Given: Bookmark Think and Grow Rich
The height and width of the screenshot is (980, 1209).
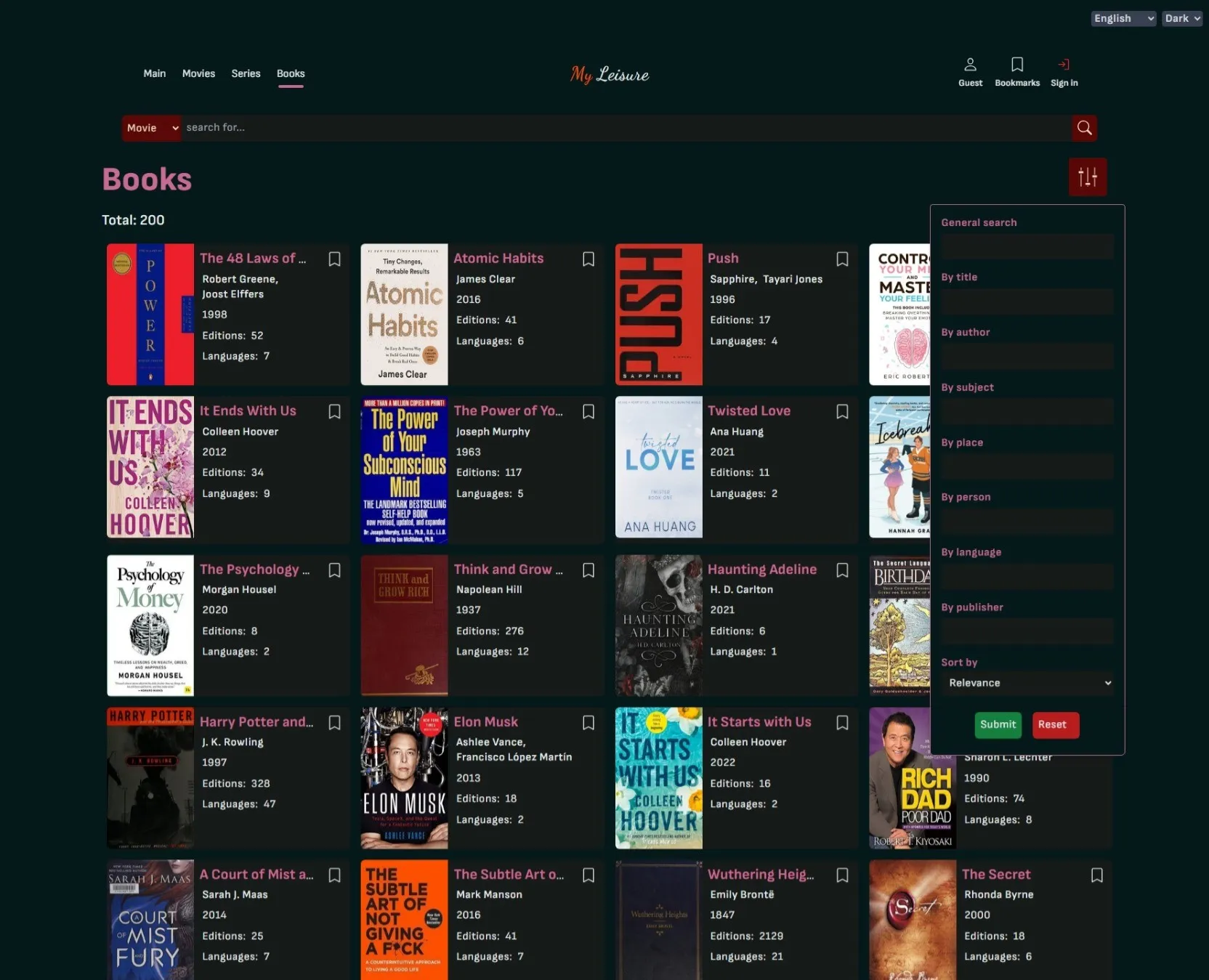Looking at the screenshot, I should [589, 570].
